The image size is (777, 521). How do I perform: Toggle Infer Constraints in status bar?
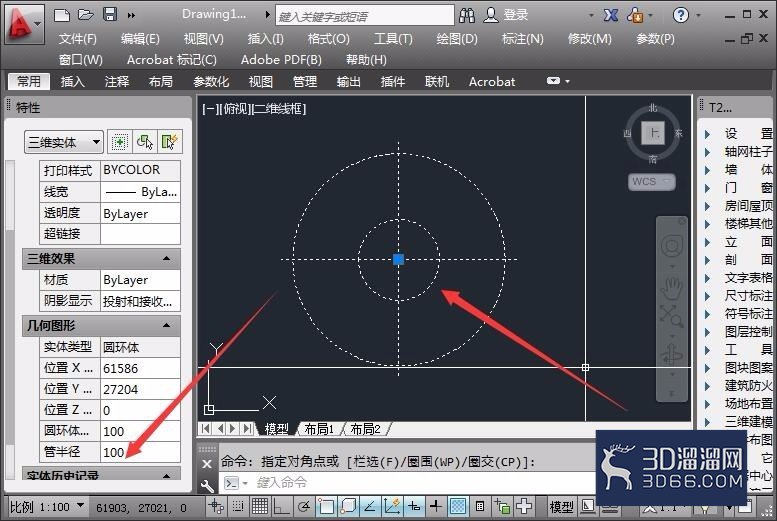[216, 506]
